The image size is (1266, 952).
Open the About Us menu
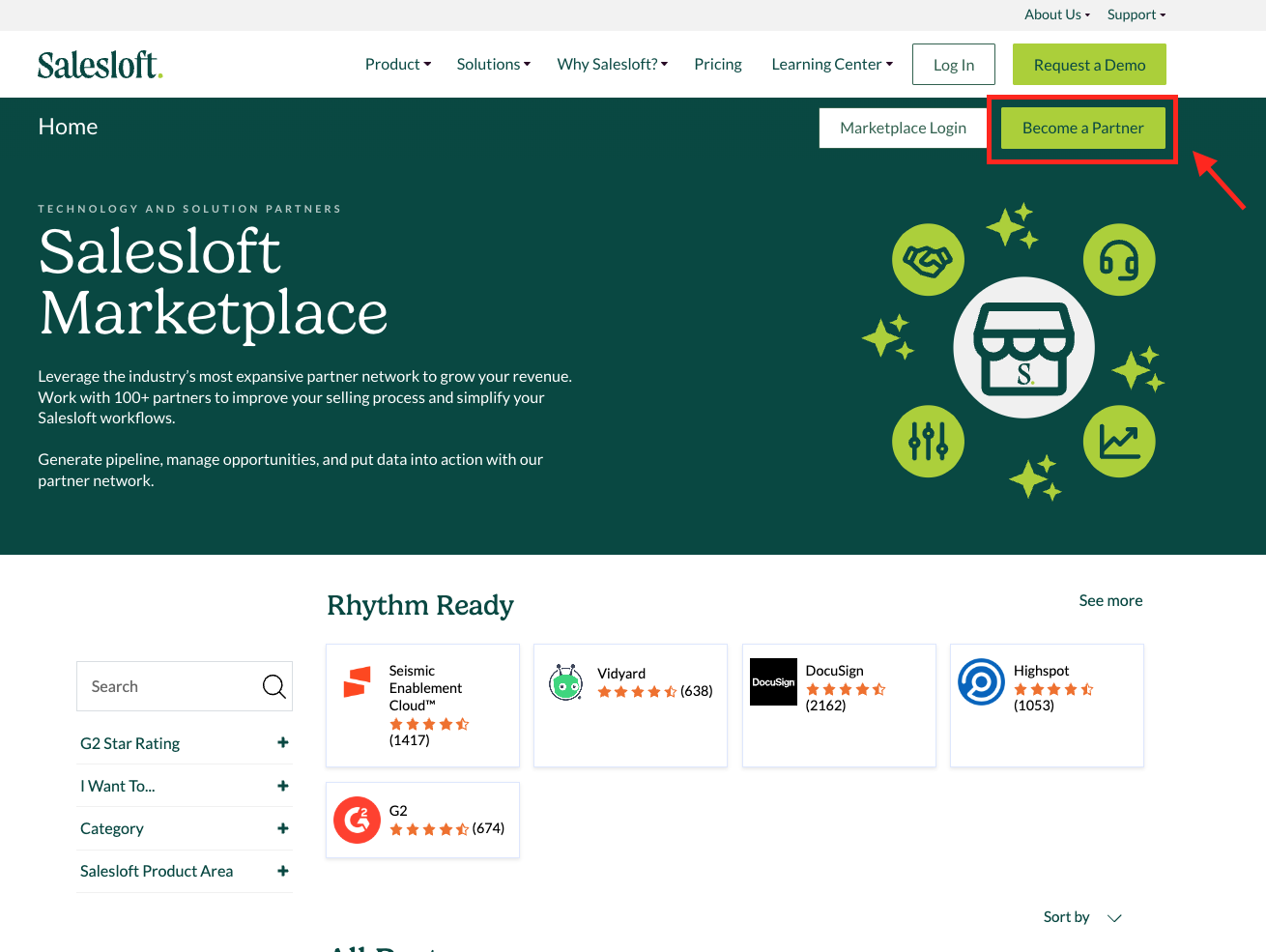pos(1057,14)
